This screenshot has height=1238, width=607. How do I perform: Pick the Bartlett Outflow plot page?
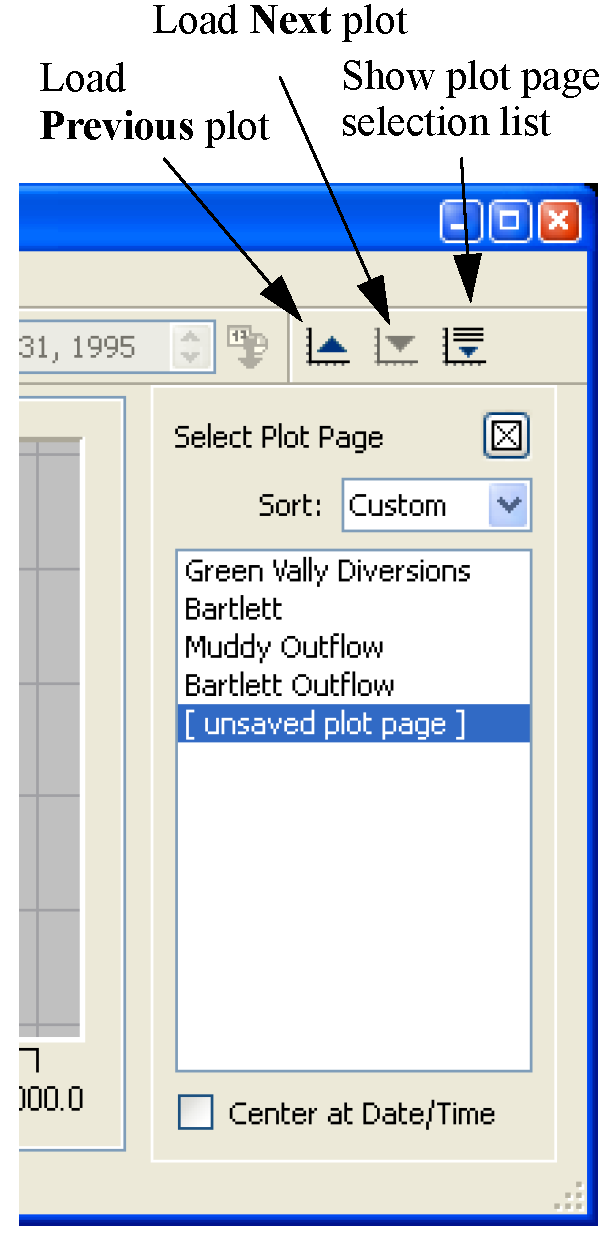click(290, 685)
